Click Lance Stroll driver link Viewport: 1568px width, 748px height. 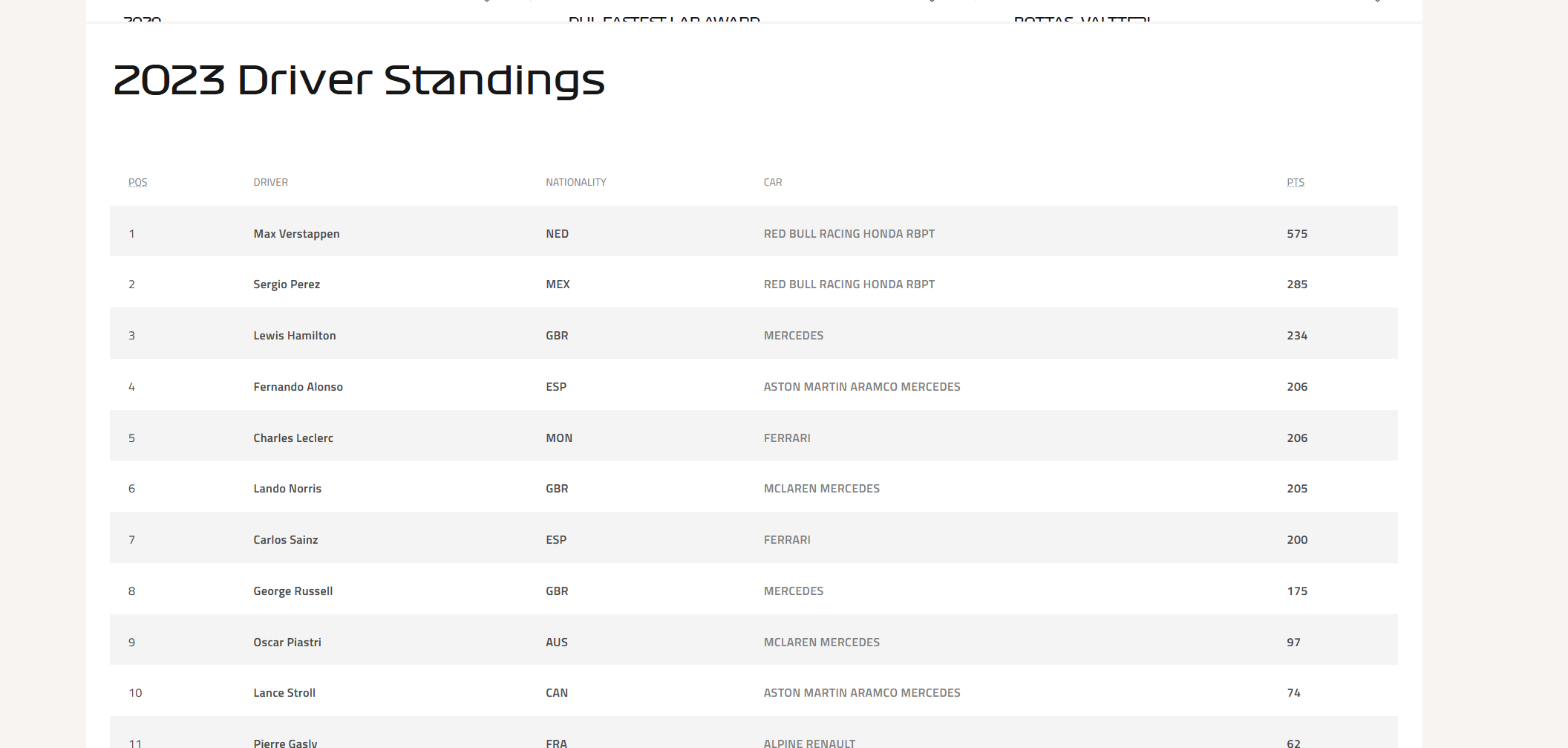tap(284, 692)
